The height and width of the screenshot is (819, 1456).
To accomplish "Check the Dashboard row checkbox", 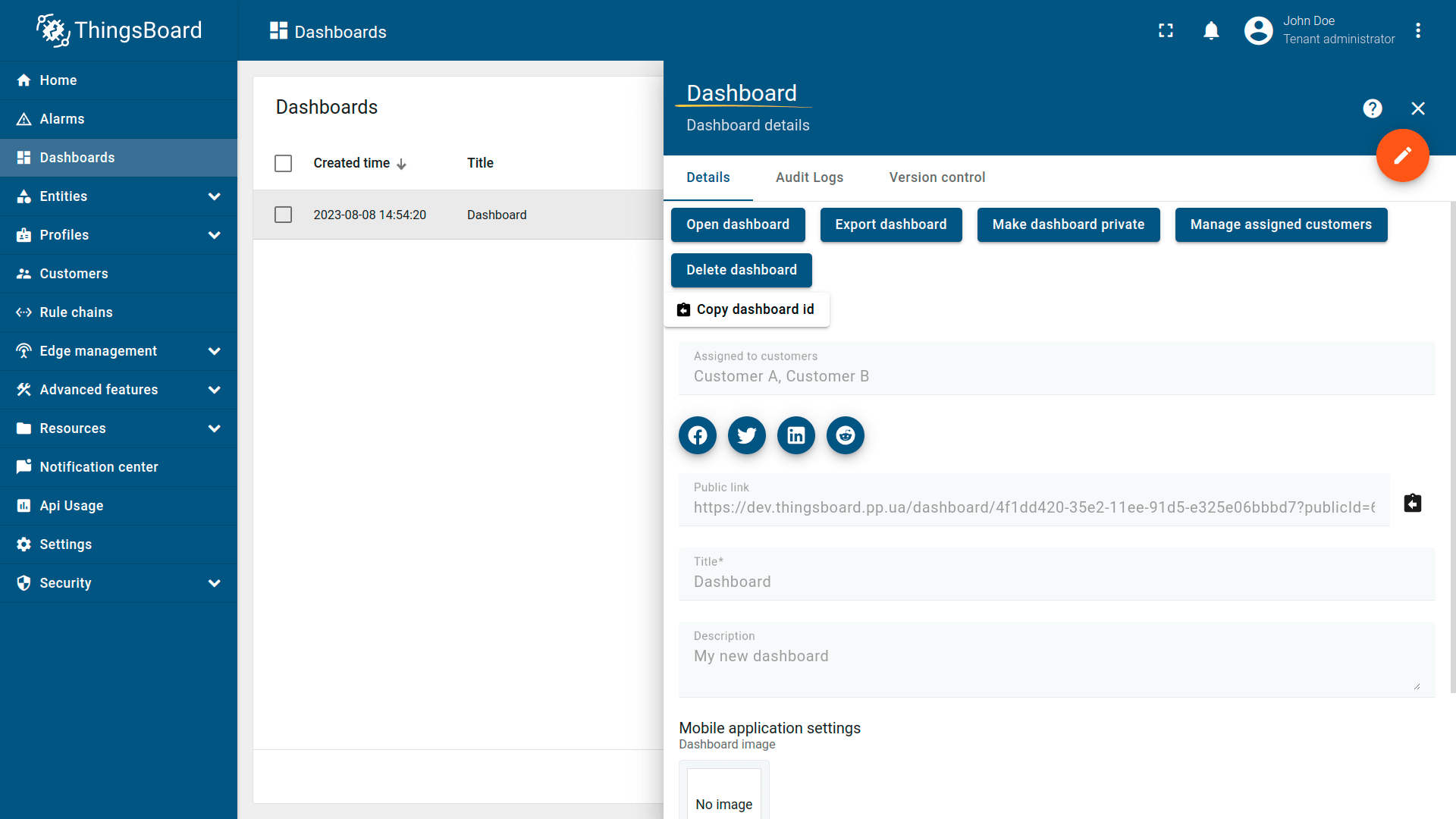I will [x=283, y=215].
